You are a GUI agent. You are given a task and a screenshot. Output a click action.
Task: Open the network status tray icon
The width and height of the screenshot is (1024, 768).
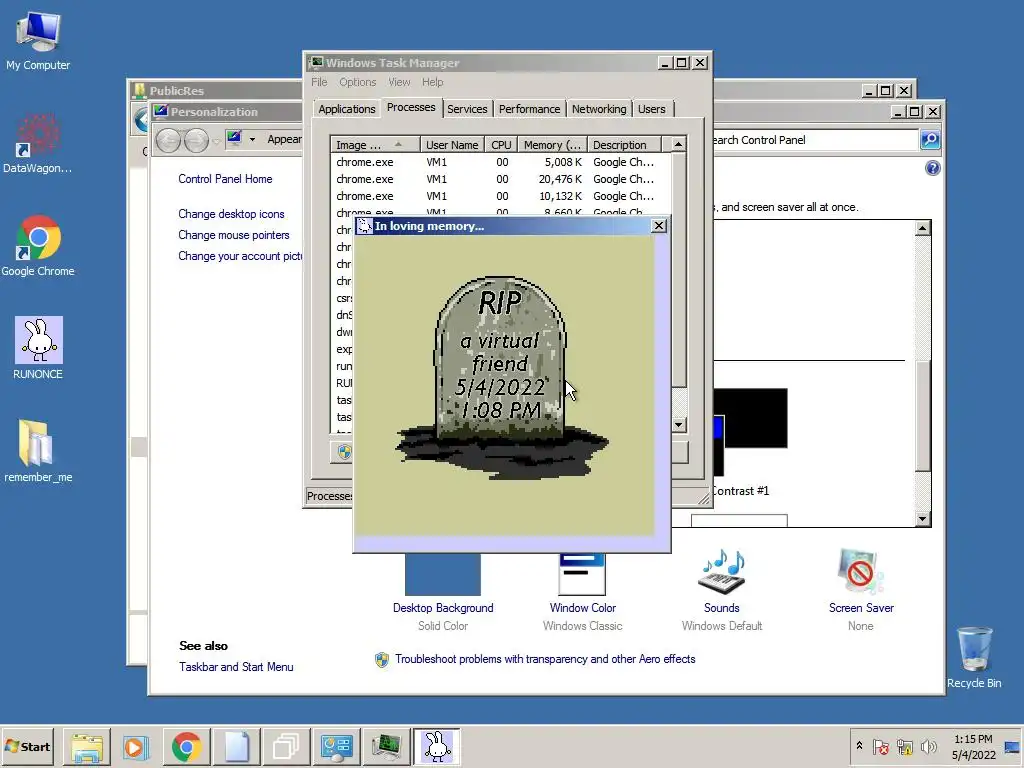point(904,746)
